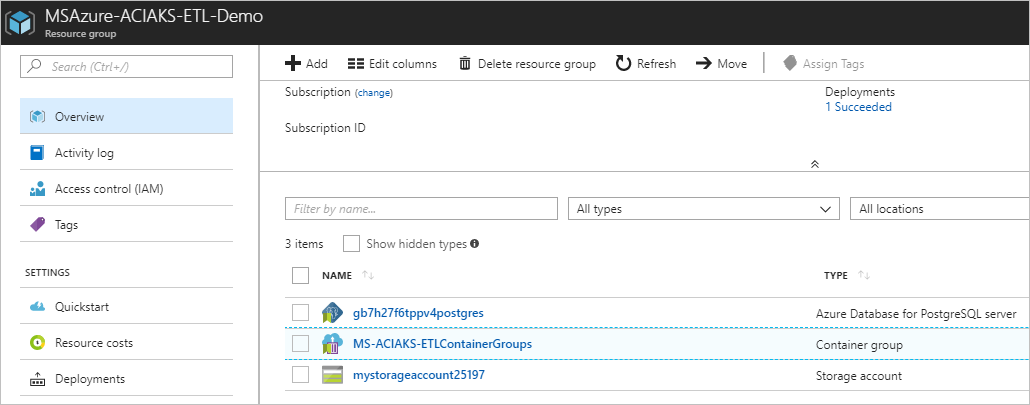This screenshot has height=405, width=1030.
Task: Click the resource group cube icon in header
Action: pos(20,22)
